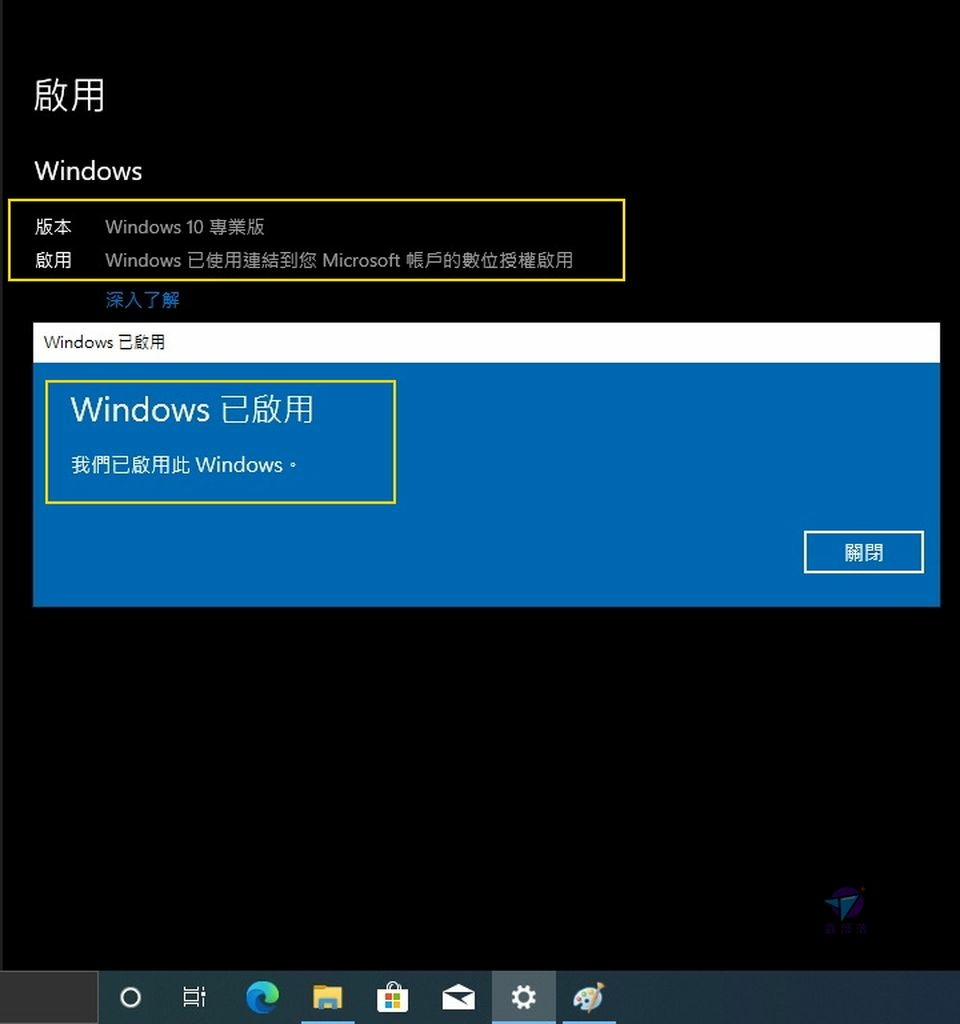This screenshot has height=1024, width=960.
Task: Open Paint palette icon on taskbar
Action: (589, 997)
